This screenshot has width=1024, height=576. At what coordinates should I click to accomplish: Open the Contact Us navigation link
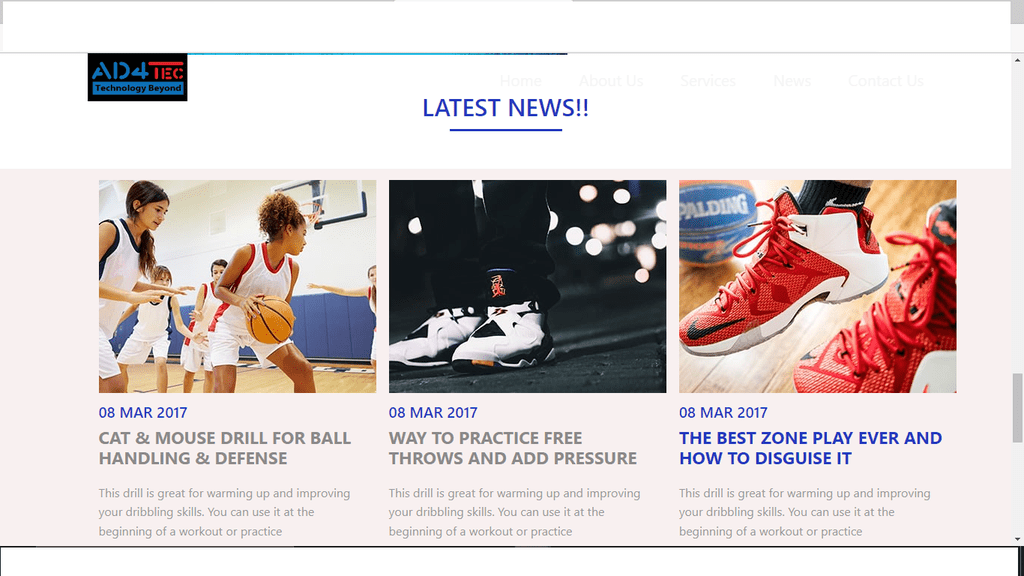point(886,81)
